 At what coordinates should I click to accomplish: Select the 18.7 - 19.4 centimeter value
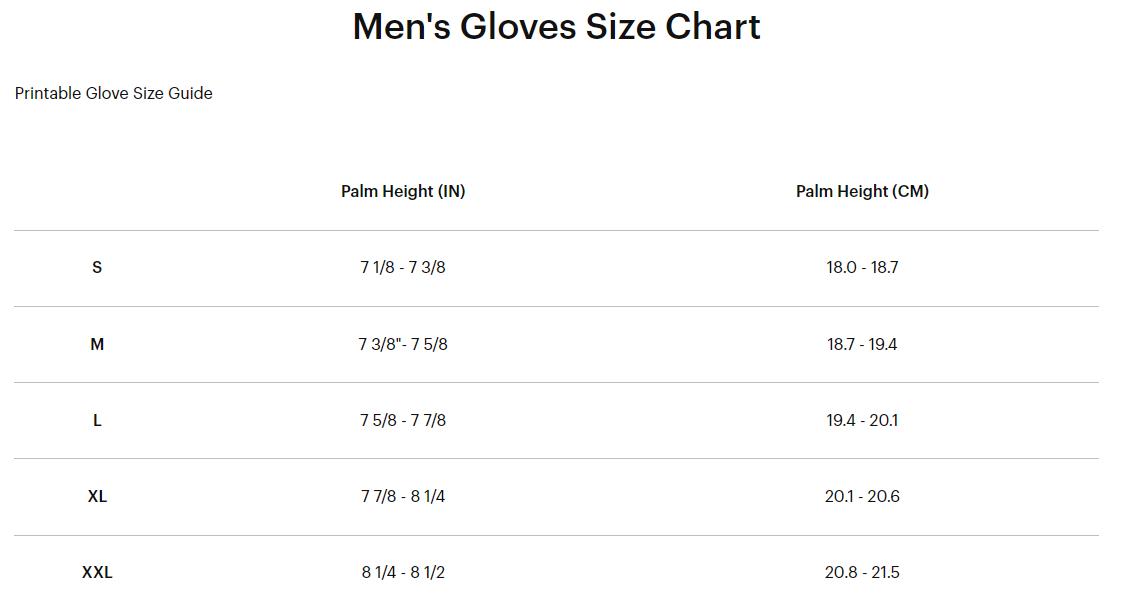point(862,345)
